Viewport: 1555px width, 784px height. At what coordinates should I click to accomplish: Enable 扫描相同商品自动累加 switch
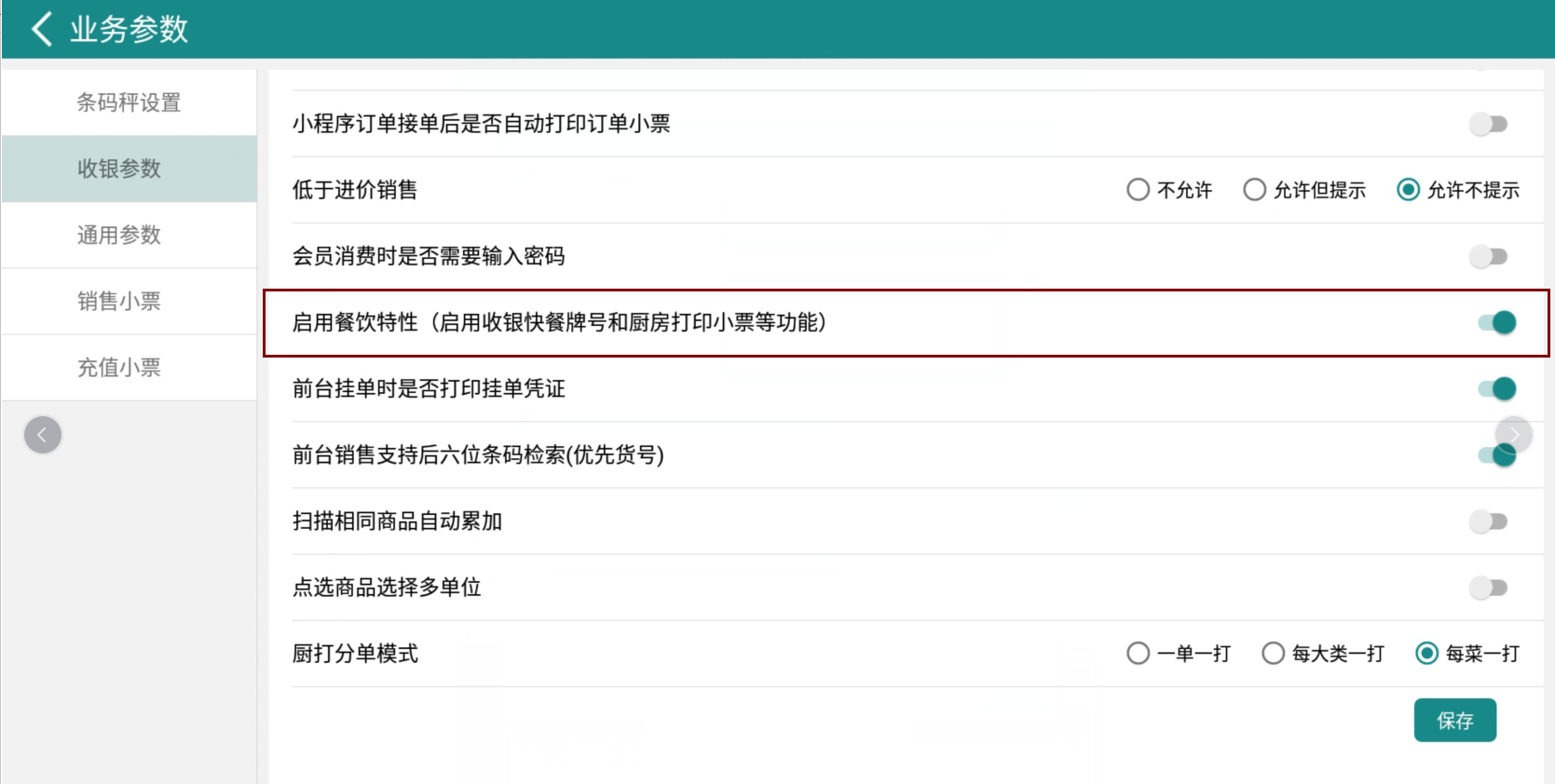[x=1489, y=521]
